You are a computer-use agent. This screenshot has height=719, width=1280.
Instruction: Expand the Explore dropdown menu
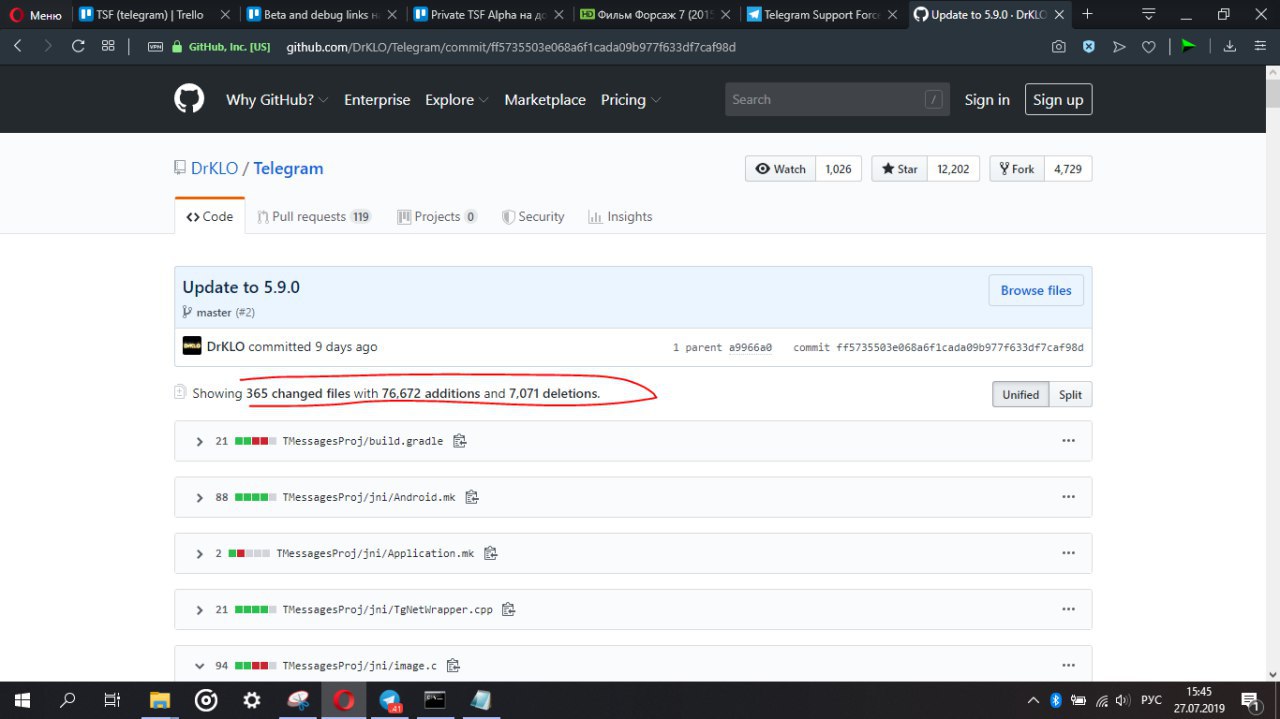(457, 100)
